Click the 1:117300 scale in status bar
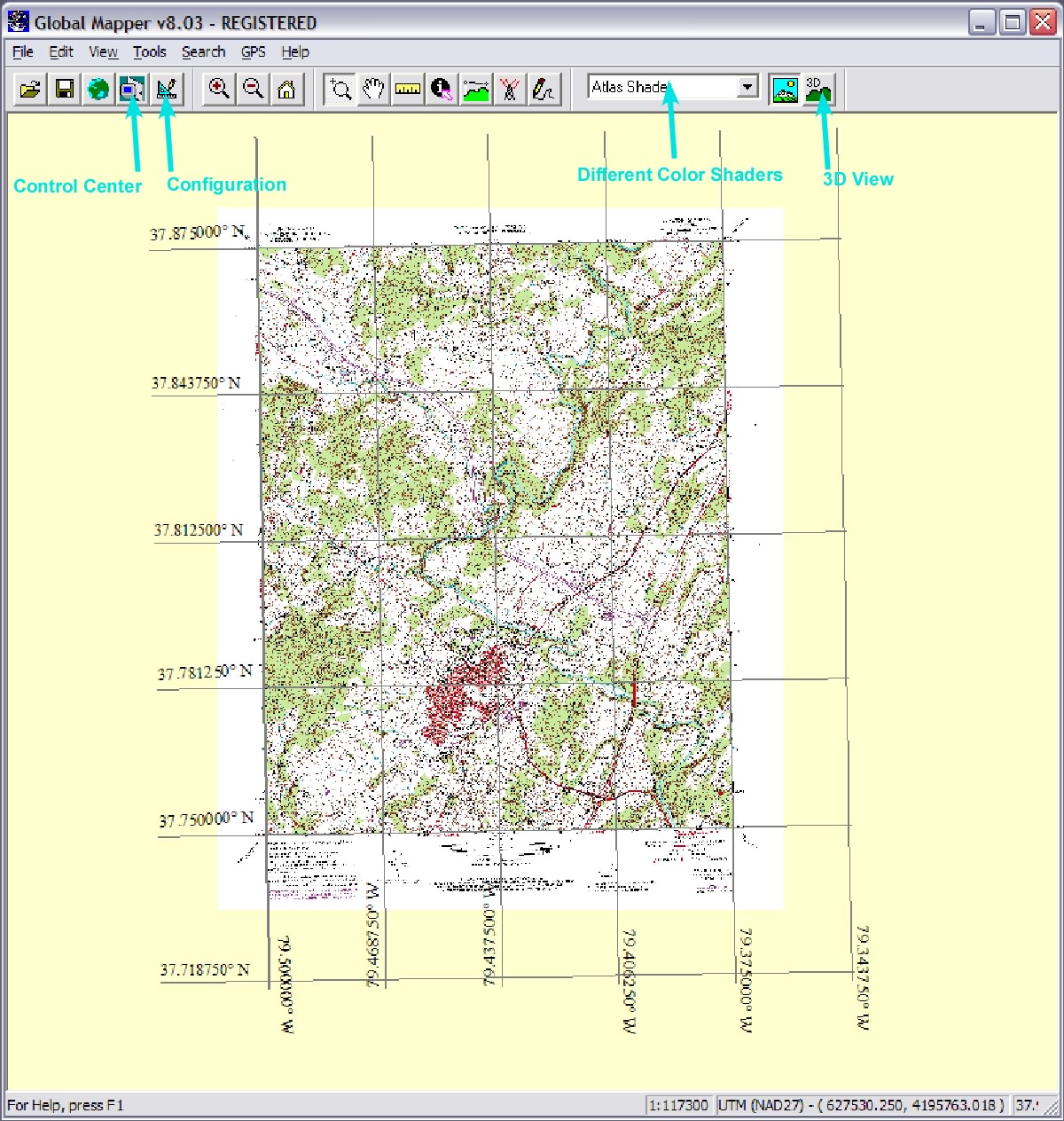The height and width of the screenshot is (1121, 1064). tap(679, 1105)
